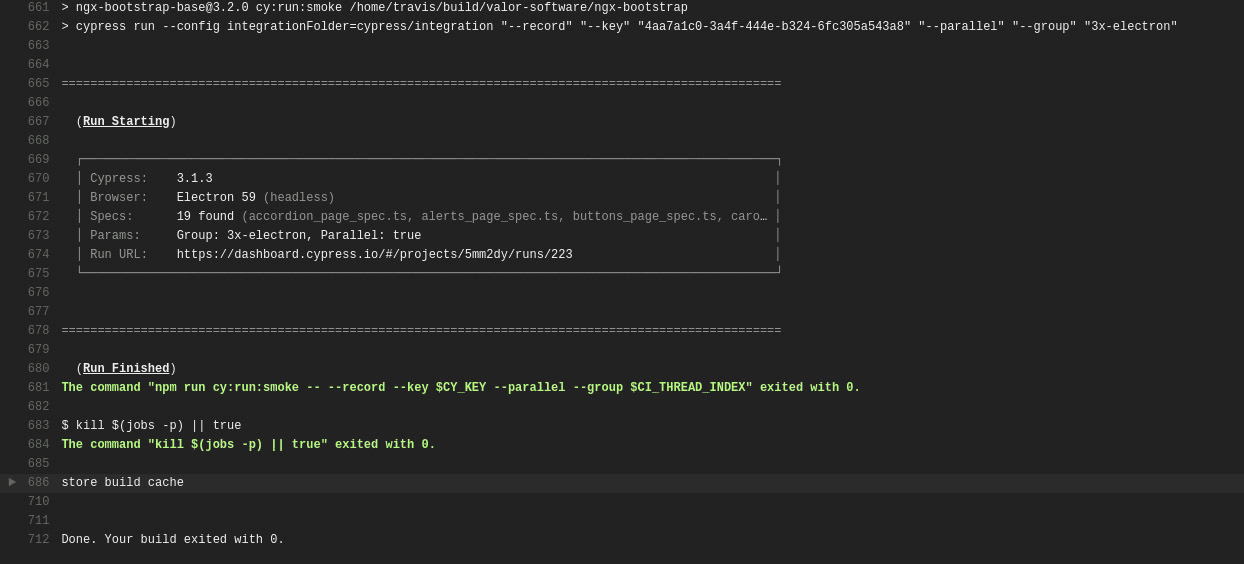The image size is (1244, 564).
Task: Click the 'kill $(jobs -p) || true' command line
Action: pyautogui.click(x=151, y=426)
